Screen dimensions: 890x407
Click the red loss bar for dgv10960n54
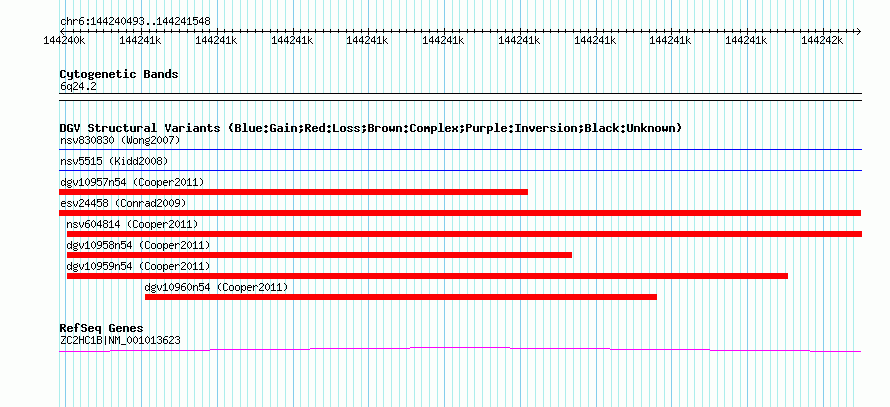401,297
